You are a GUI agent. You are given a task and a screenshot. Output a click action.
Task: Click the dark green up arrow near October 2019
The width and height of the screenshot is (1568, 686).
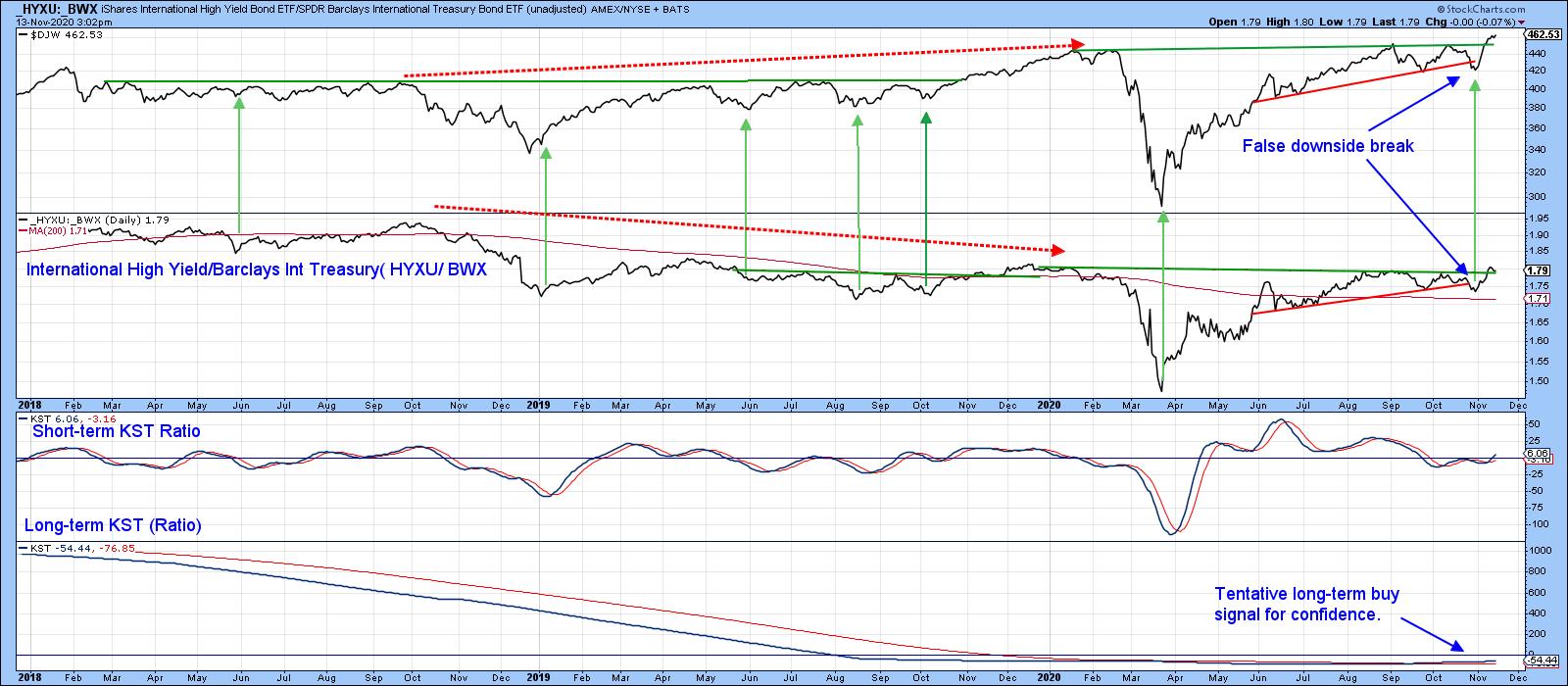coord(924,120)
